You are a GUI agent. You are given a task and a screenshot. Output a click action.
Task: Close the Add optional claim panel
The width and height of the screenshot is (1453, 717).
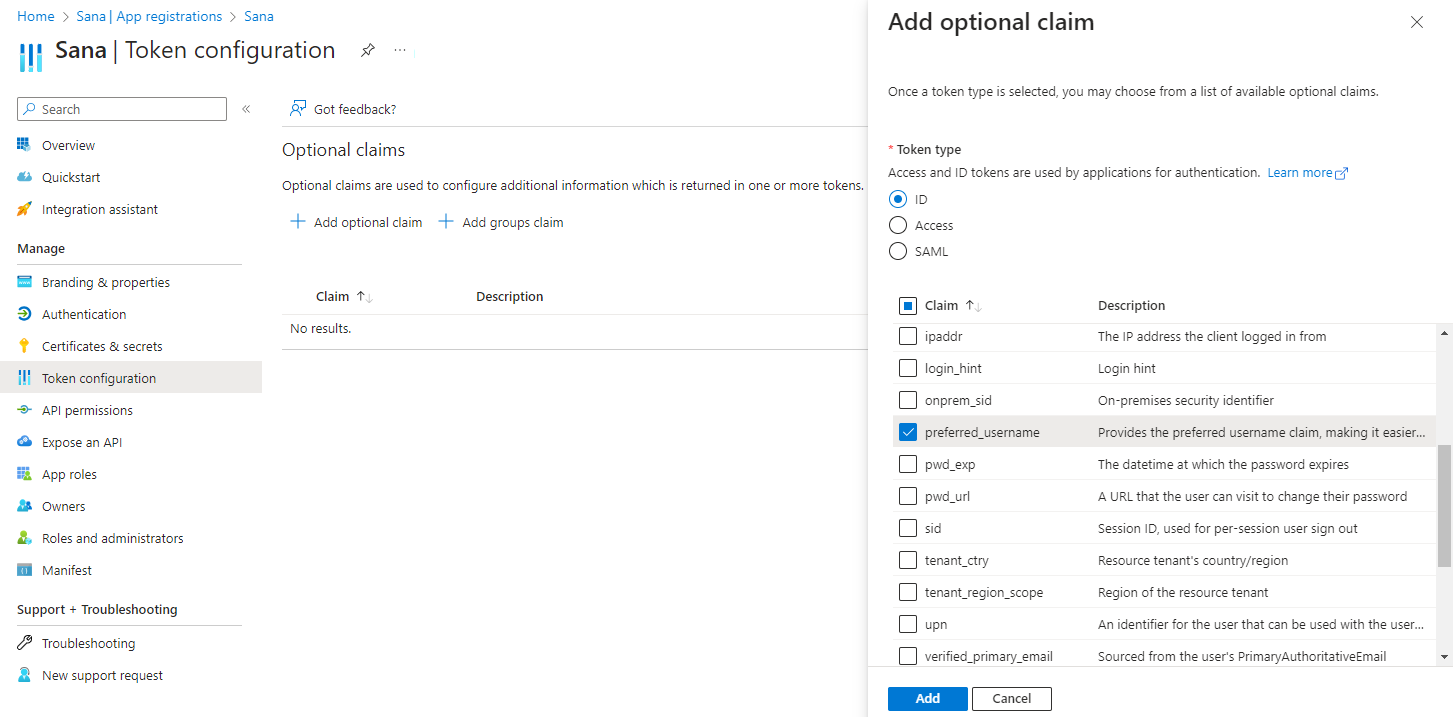point(1416,22)
